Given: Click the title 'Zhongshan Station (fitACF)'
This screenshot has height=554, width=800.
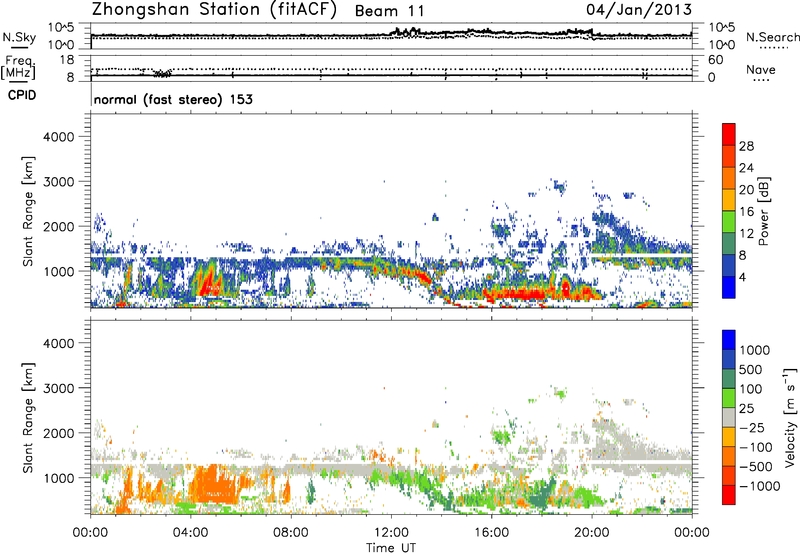Looking at the screenshot, I should tap(214, 10).
